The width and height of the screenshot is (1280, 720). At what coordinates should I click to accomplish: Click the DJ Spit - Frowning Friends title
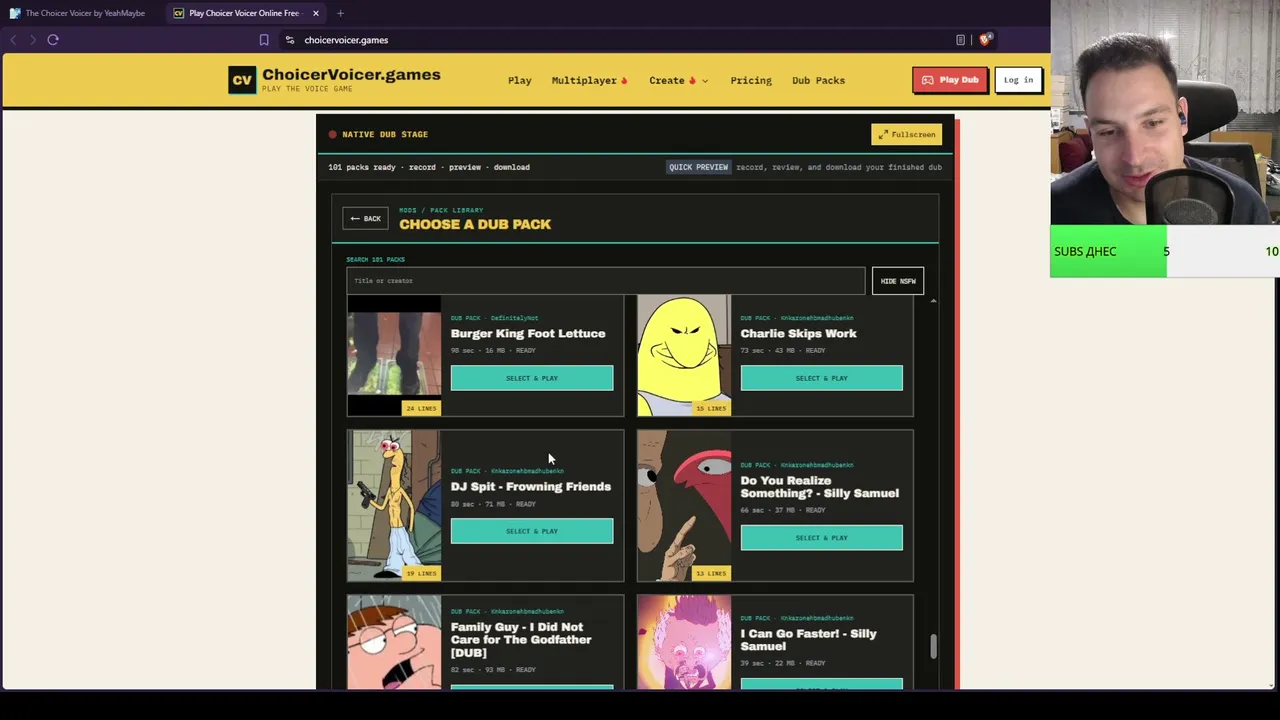point(531,487)
